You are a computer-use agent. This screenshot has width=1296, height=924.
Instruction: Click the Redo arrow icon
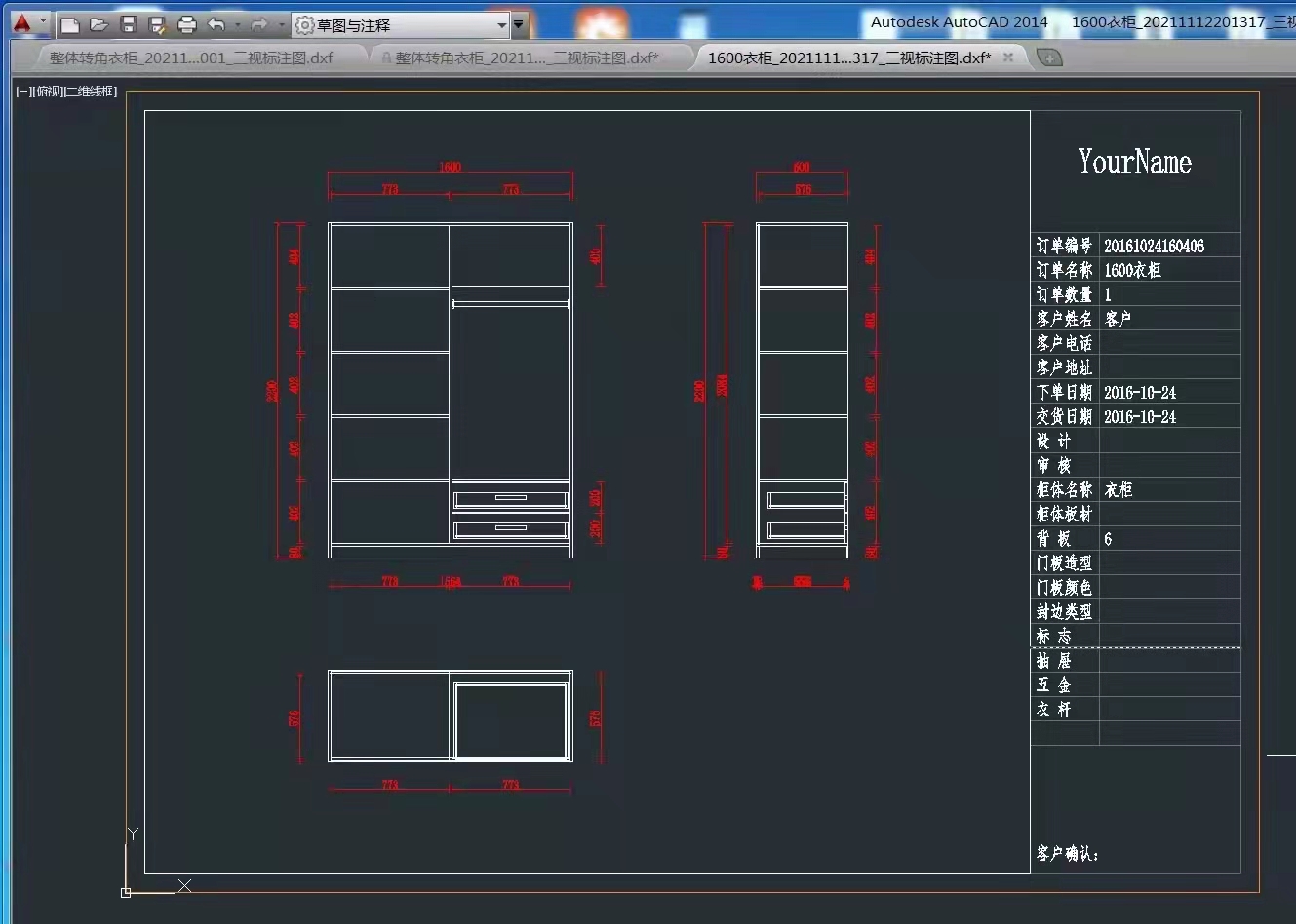(259, 25)
